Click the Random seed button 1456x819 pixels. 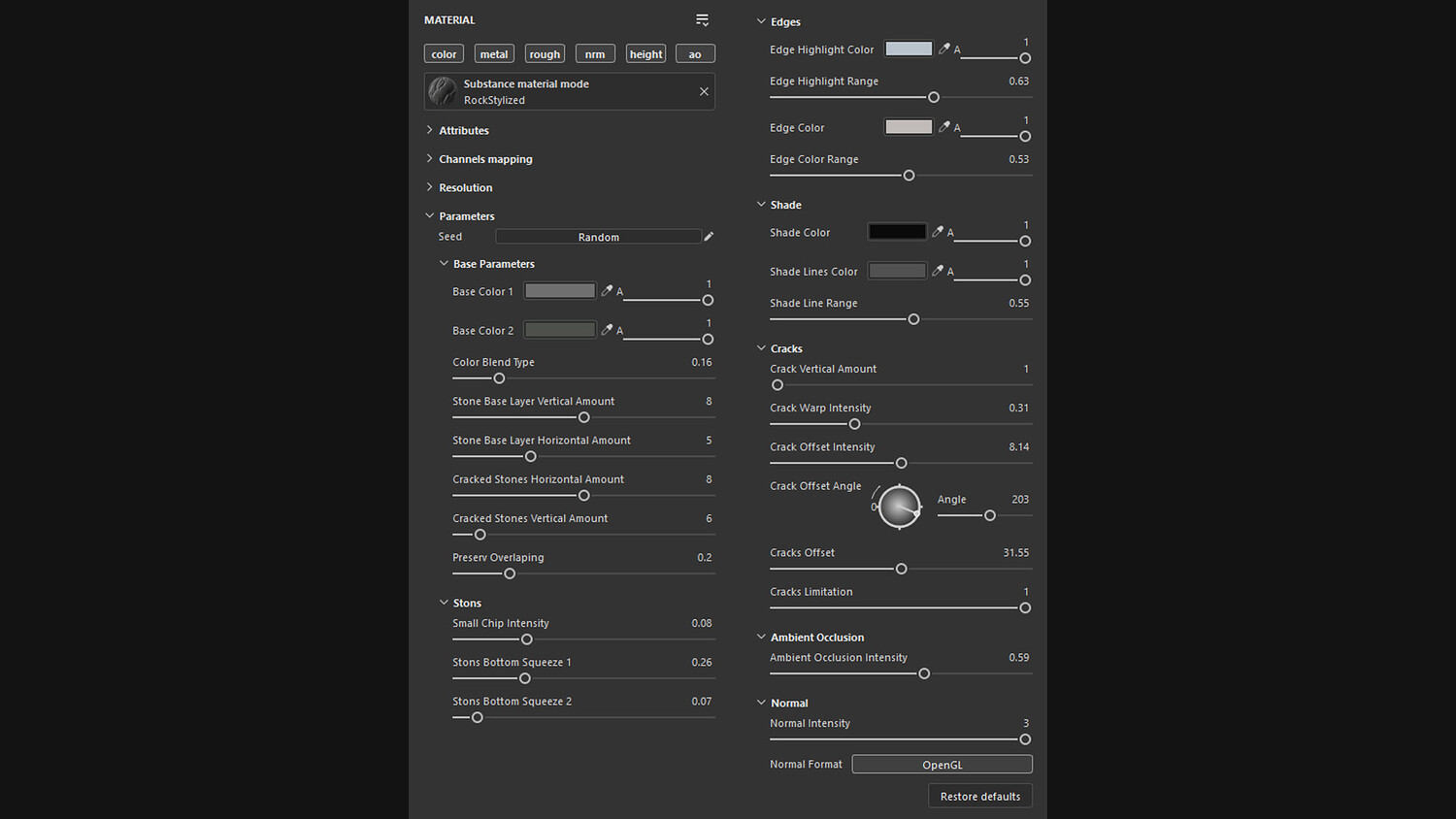(598, 237)
